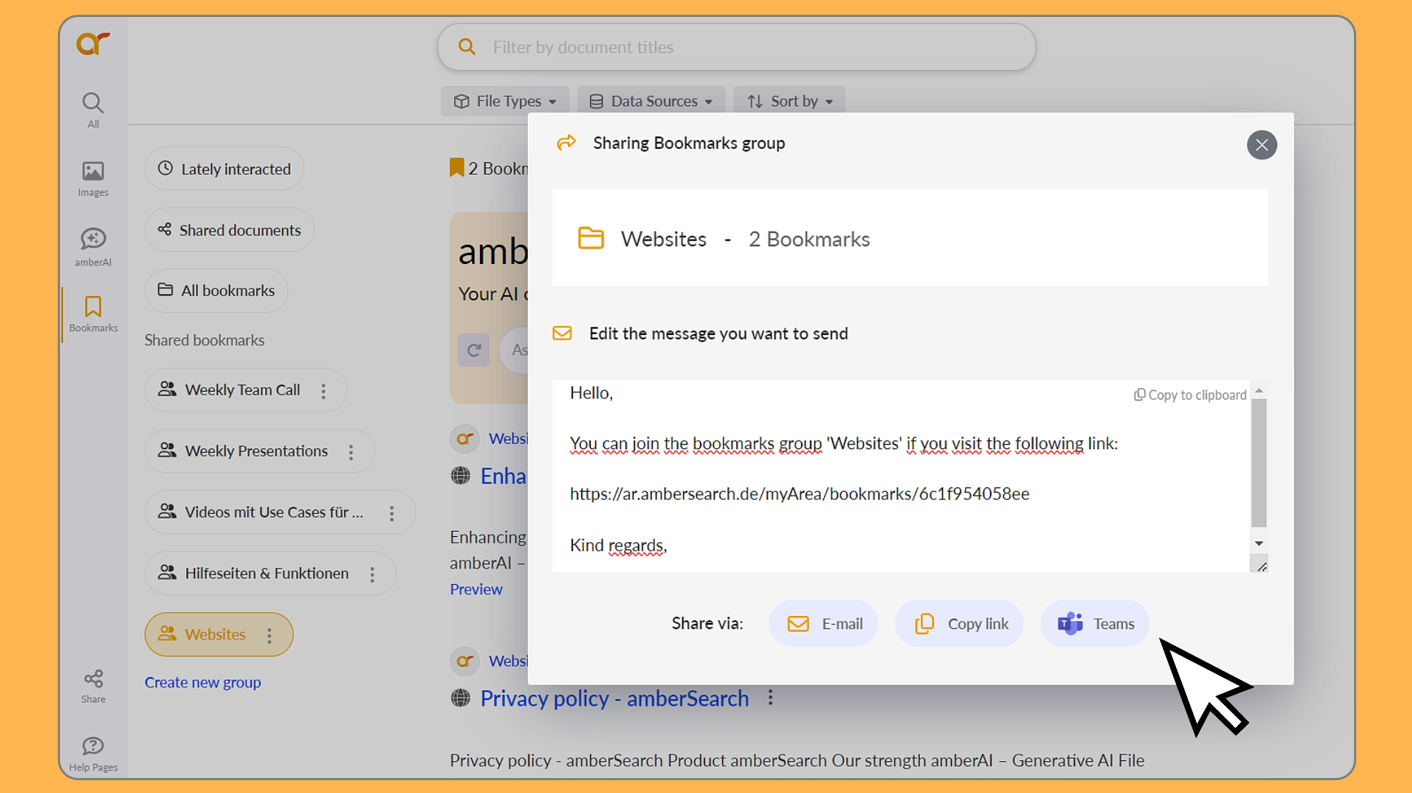
Task: Click scrollbar down arrow in message box
Action: tap(1259, 544)
